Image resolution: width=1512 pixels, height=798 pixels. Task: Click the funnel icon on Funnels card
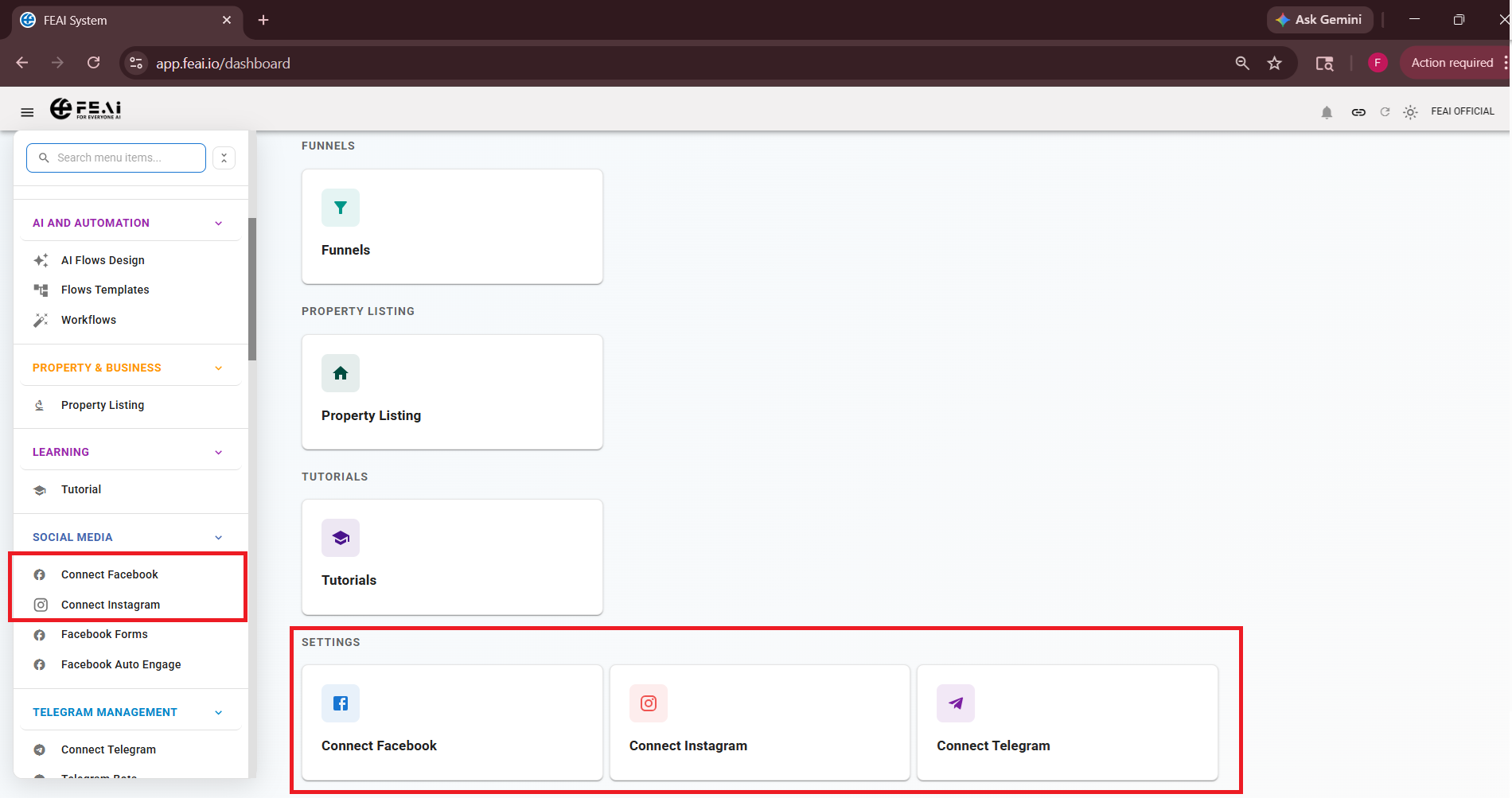(x=341, y=208)
